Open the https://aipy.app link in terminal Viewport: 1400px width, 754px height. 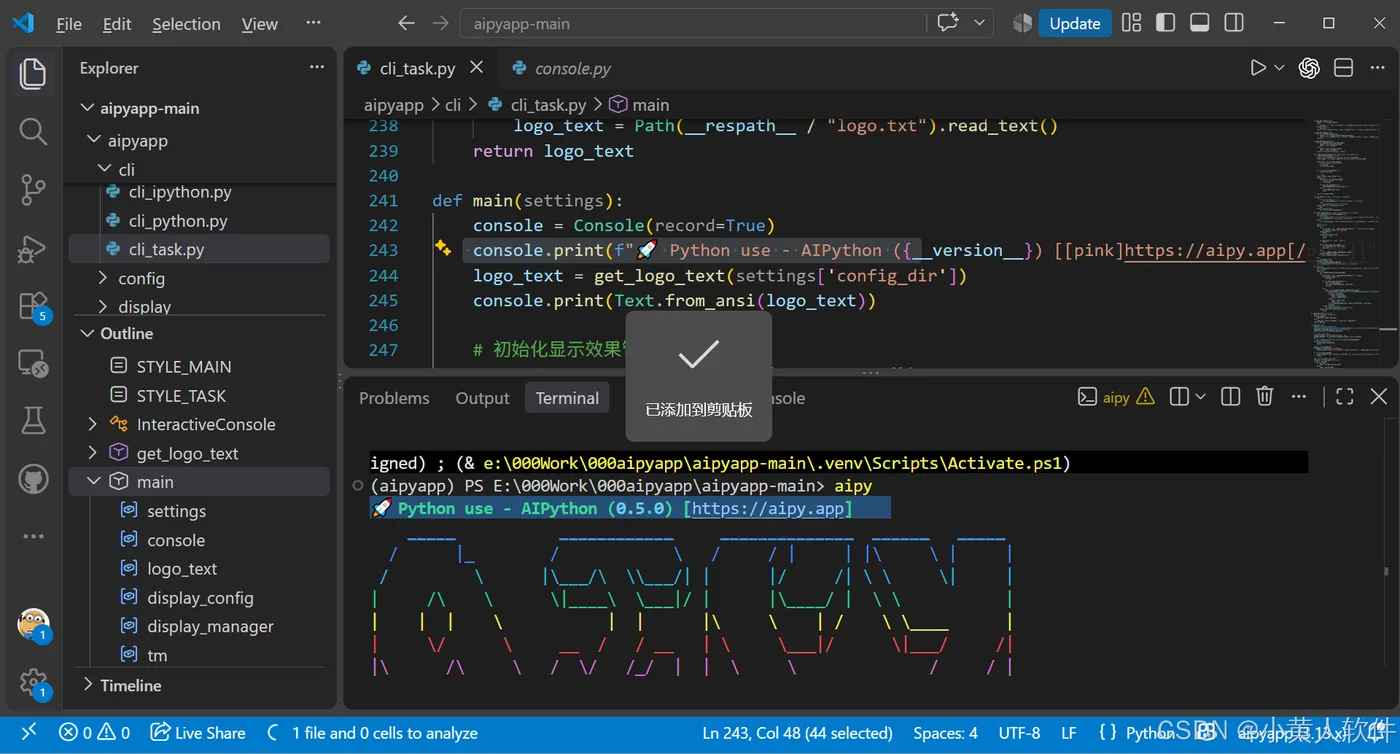click(768, 508)
